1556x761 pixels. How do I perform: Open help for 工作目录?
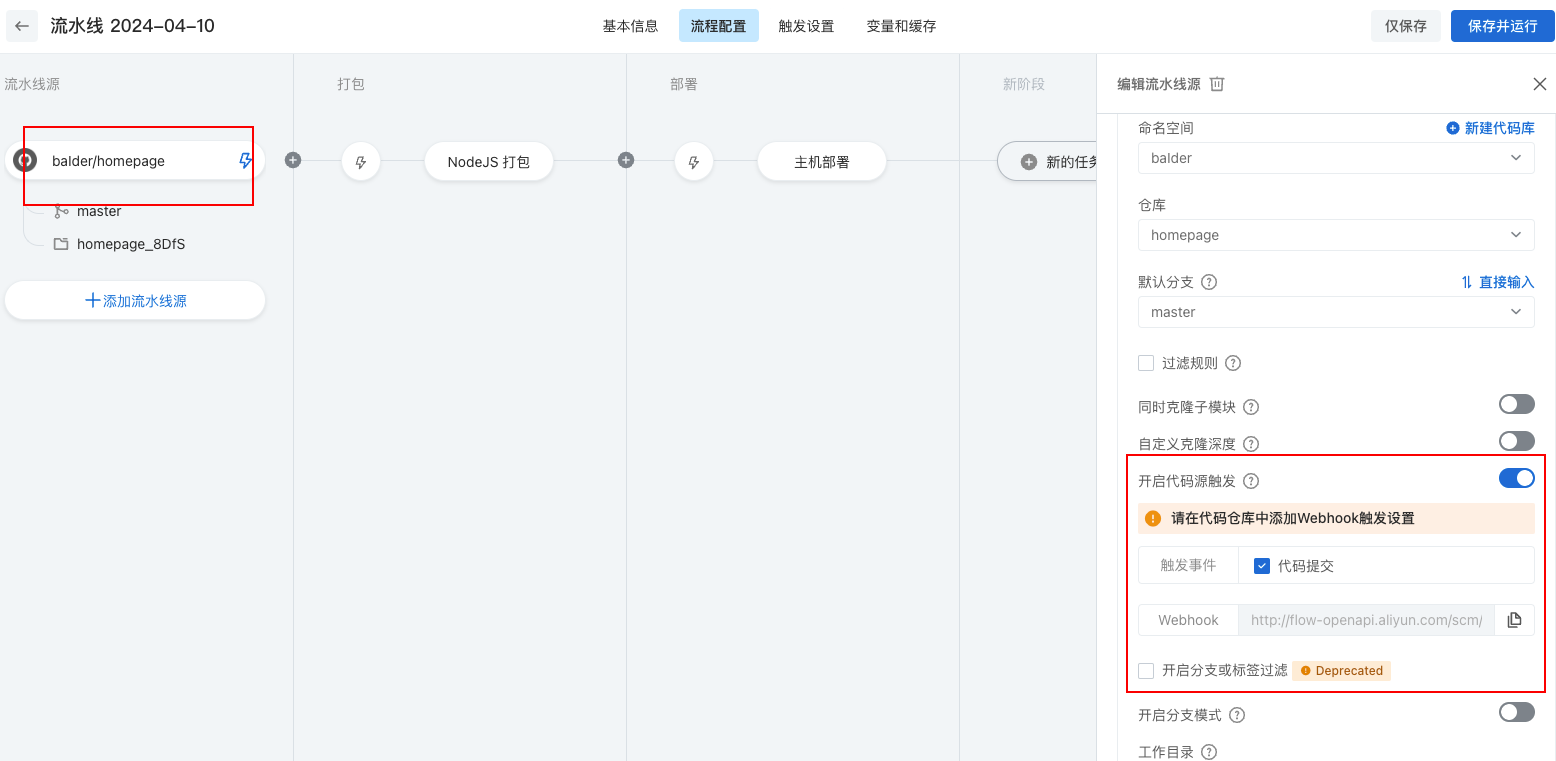coord(1209,752)
